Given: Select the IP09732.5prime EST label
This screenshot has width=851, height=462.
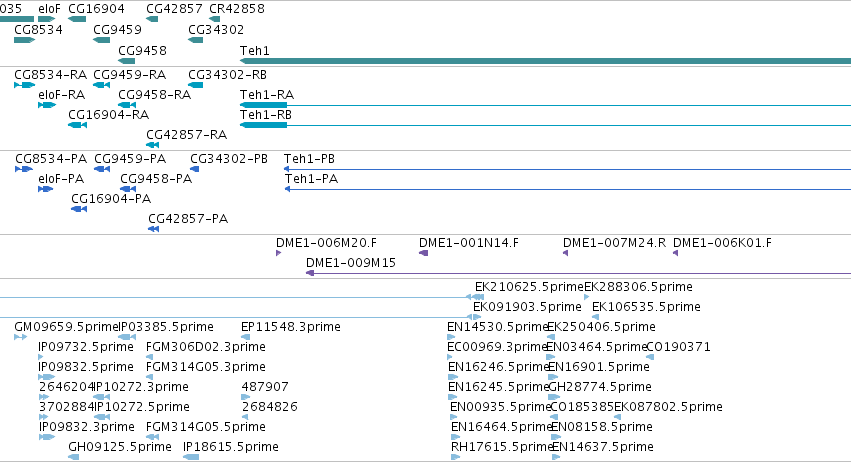Looking at the screenshot, I should tap(86, 347).
